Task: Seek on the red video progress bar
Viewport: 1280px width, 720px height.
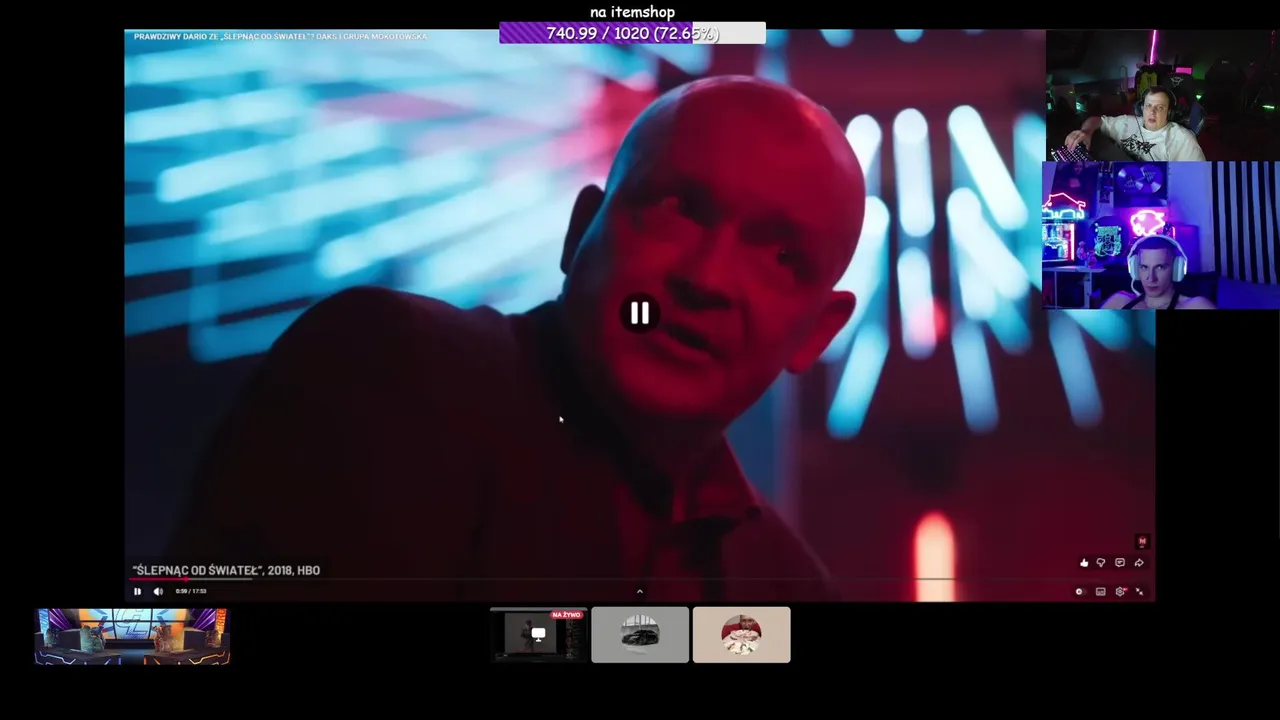Action: coord(640,579)
